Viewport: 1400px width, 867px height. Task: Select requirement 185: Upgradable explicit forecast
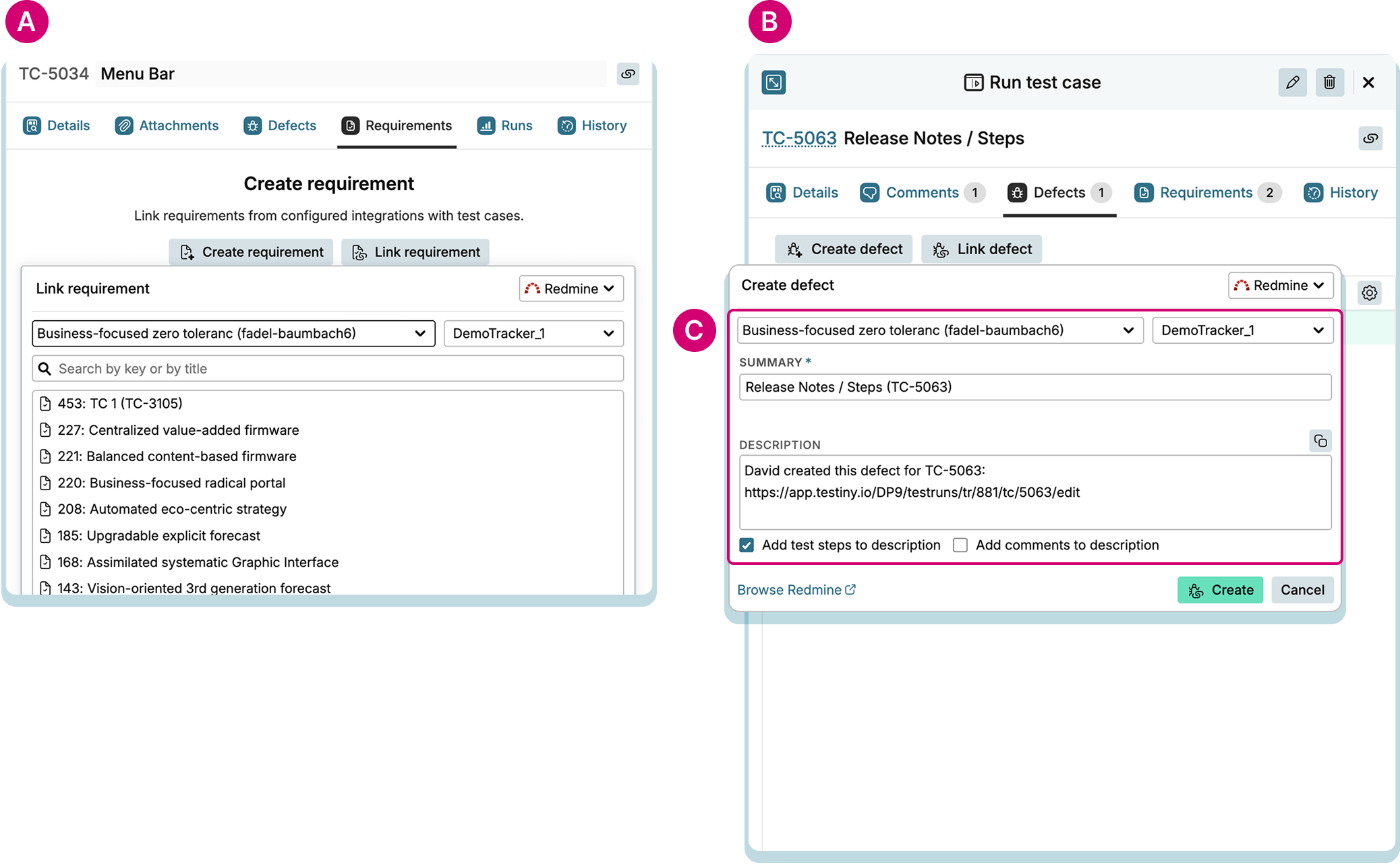pos(158,535)
